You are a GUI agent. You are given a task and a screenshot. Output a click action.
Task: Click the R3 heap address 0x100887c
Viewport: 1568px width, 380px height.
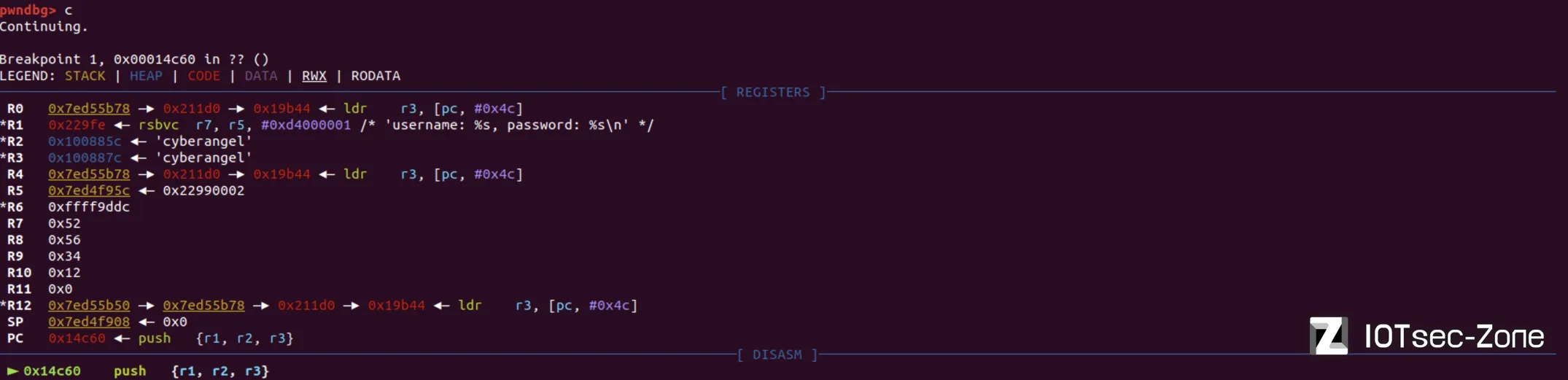coord(85,158)
